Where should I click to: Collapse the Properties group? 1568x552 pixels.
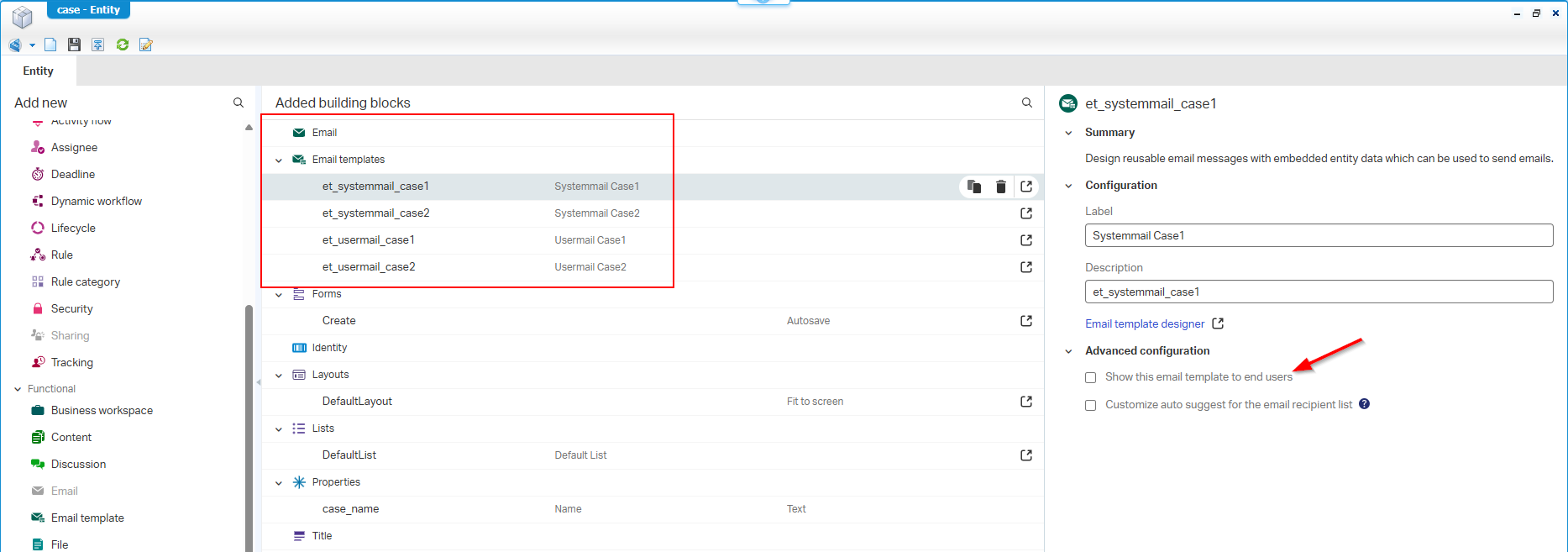279,482
